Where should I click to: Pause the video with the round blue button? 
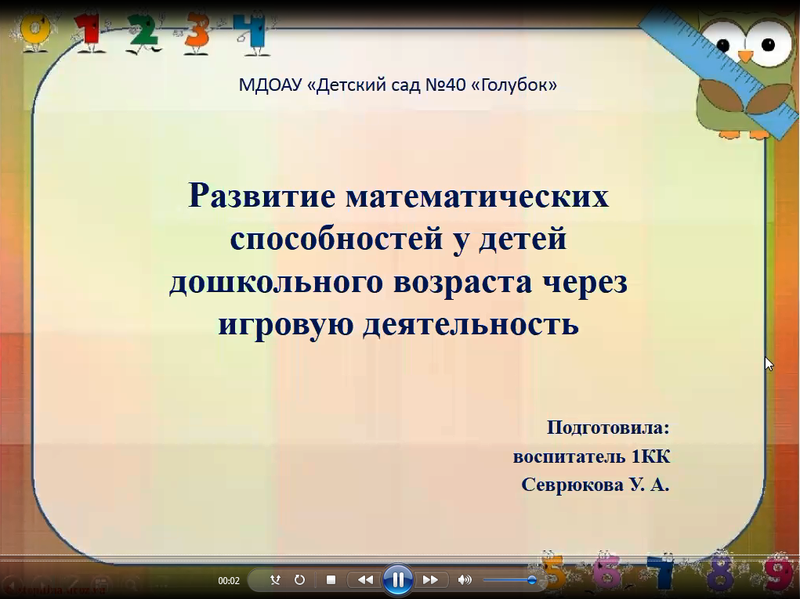pyautogui.click(x=398, y=579)
